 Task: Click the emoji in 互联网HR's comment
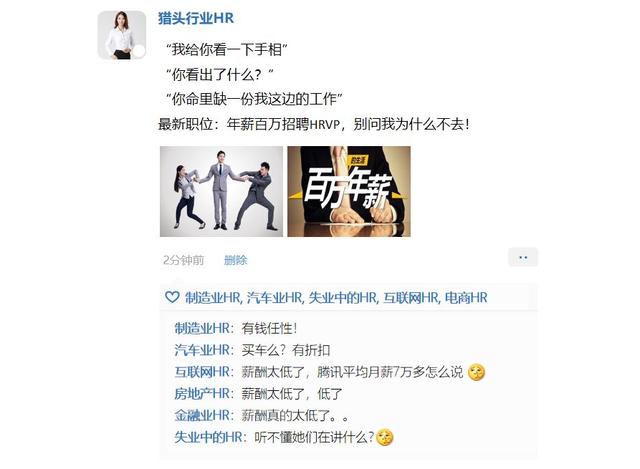pos(476,372)
